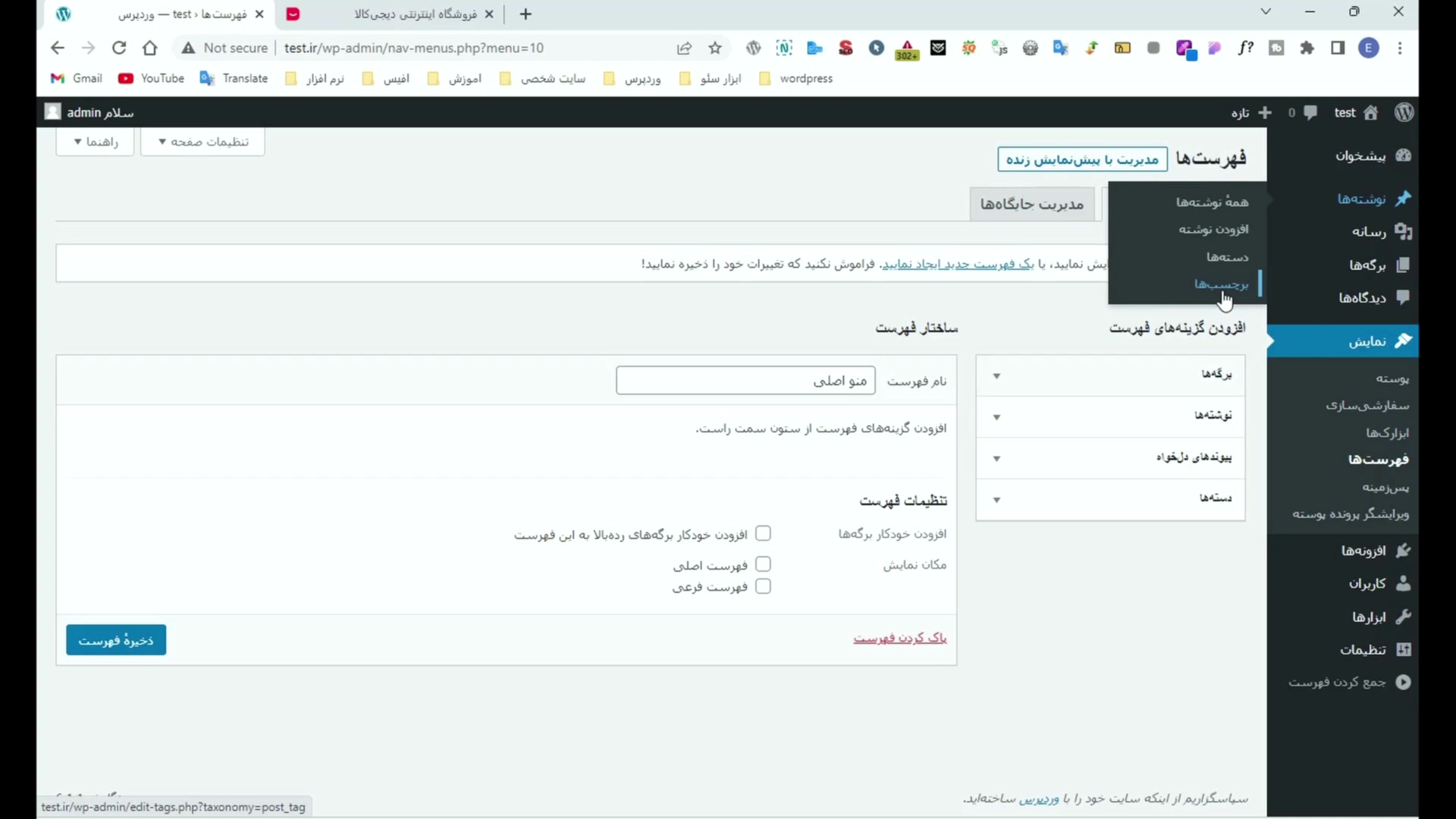Click comments bubble icon in admin bar
Screen dimensions: 1456x819
pos(1310,112)
